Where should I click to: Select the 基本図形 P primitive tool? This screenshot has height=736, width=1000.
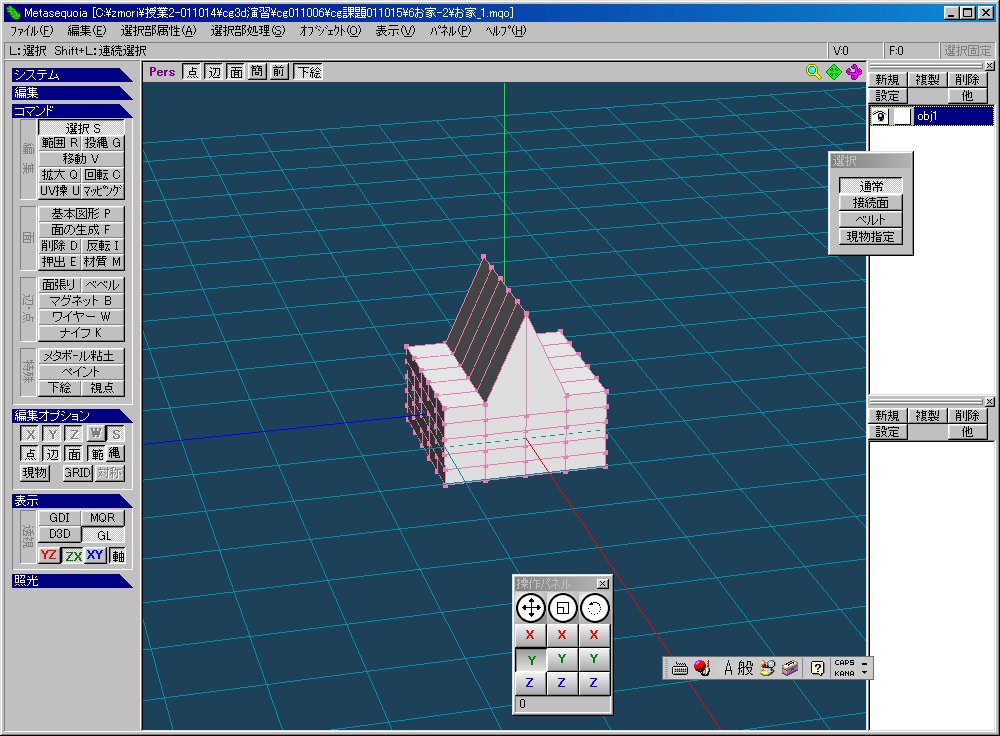pos(81,214)
